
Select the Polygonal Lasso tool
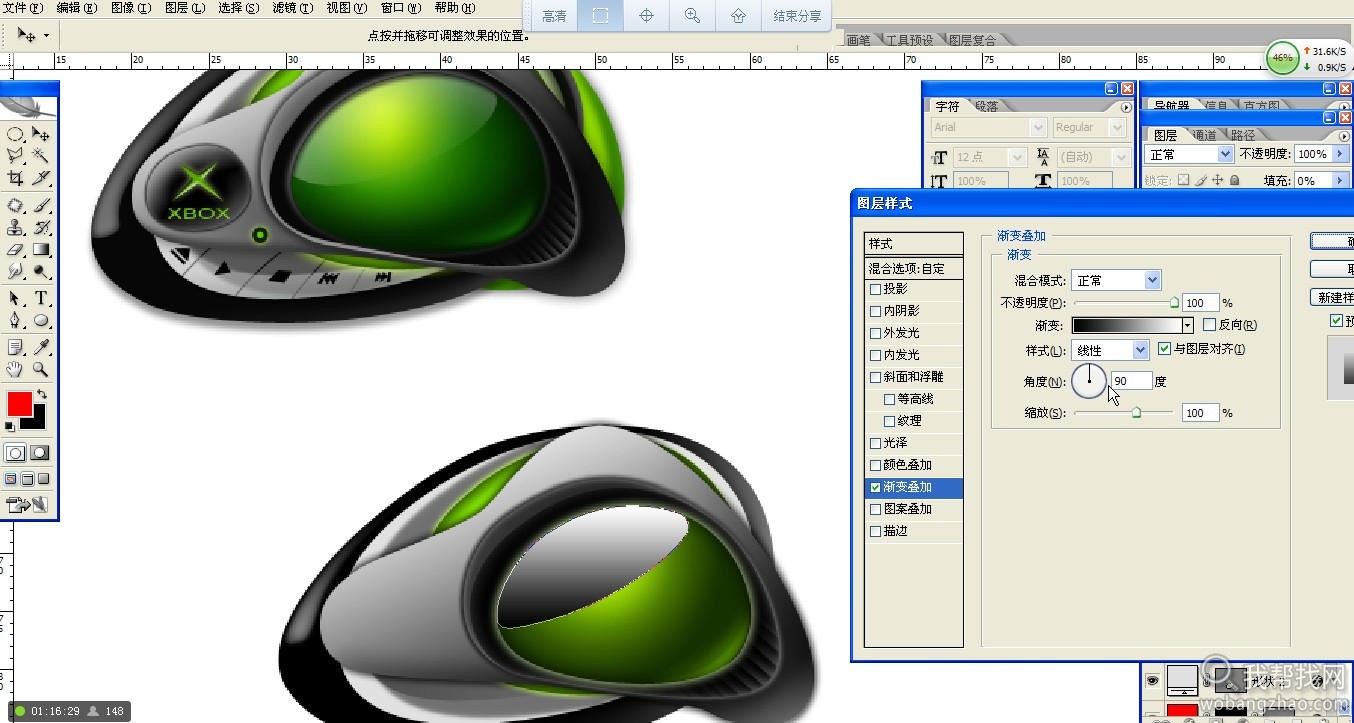pyautogui.click(x=15, y=155)
